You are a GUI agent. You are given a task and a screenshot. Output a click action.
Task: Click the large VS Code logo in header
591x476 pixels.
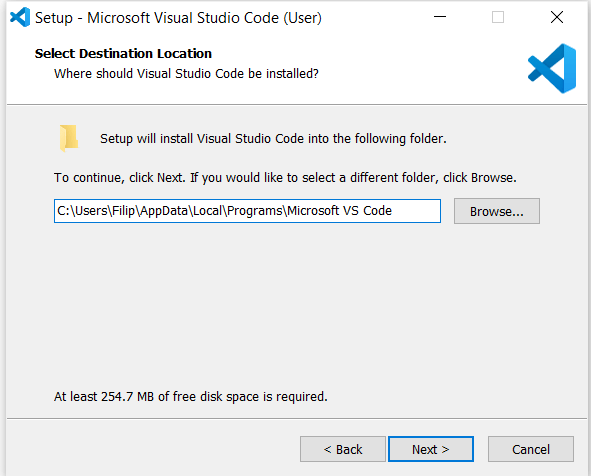tap(552, 69)
